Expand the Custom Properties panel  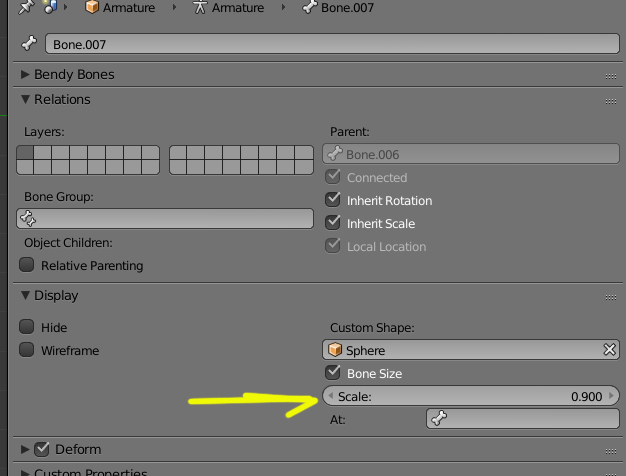(25, 473)
